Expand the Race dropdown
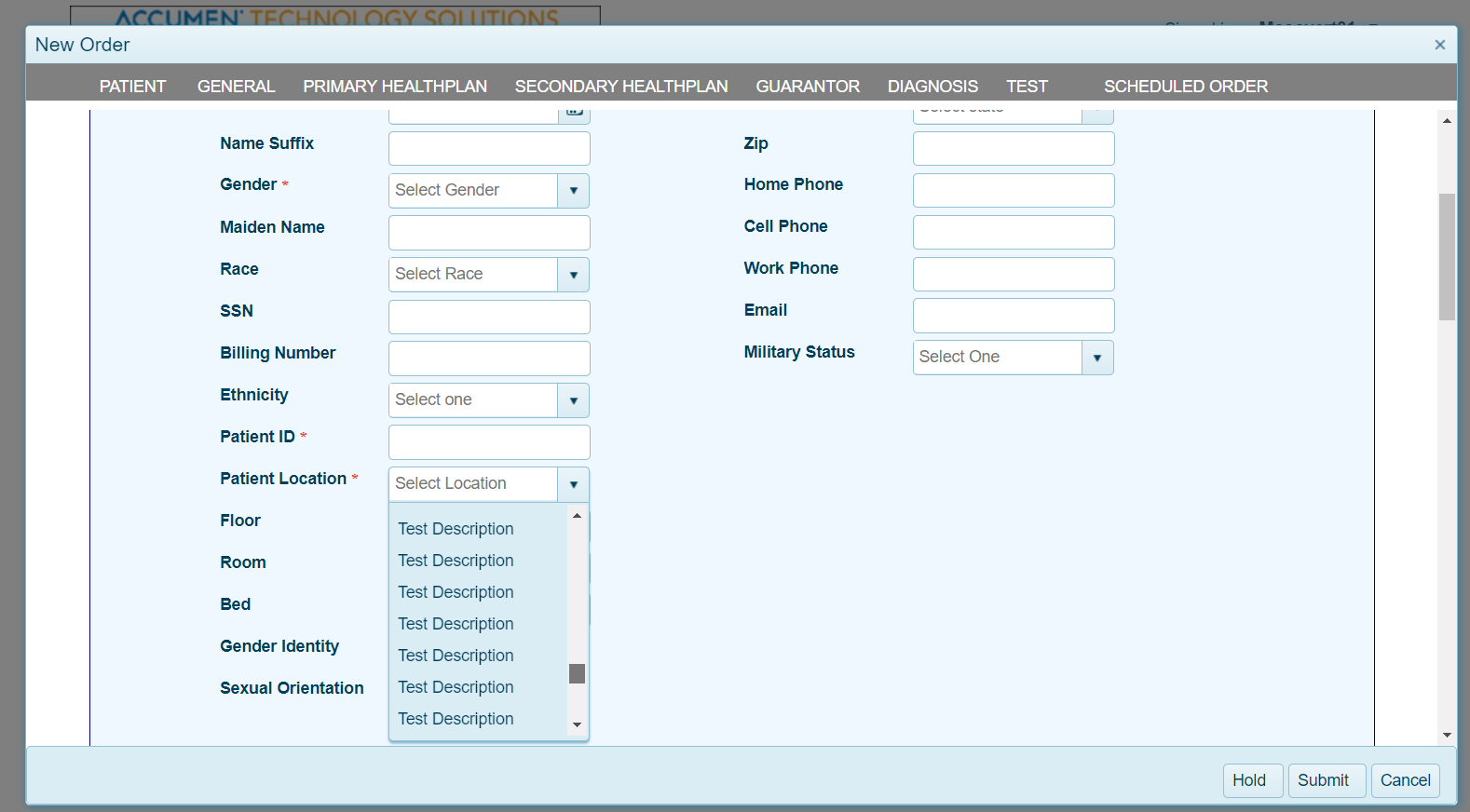Image resolution: width=1470 pixels, height=812 pixels. coord(573,275)
